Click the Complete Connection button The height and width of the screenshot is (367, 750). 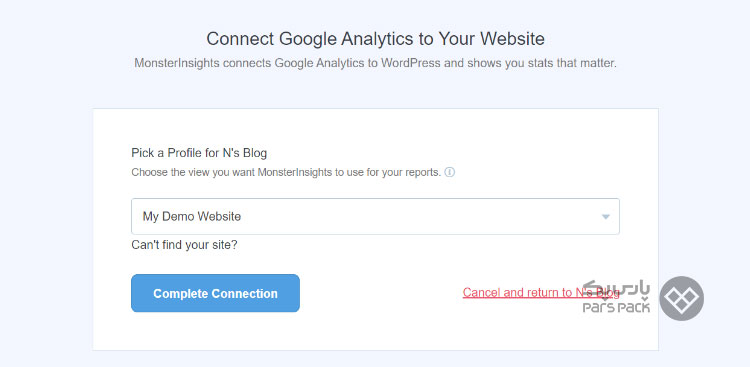(215, 293)
